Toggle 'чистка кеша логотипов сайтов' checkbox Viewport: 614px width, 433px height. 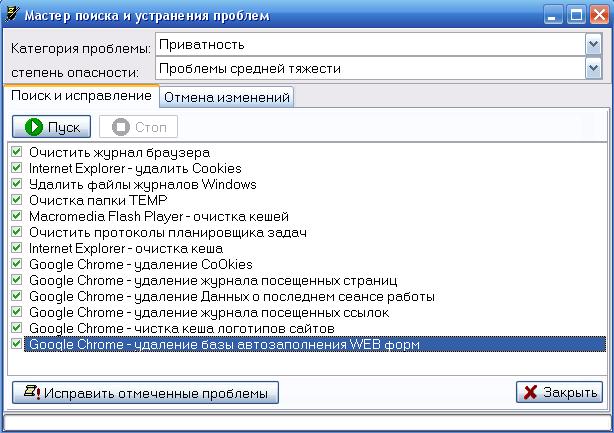(x=16, y=328)
